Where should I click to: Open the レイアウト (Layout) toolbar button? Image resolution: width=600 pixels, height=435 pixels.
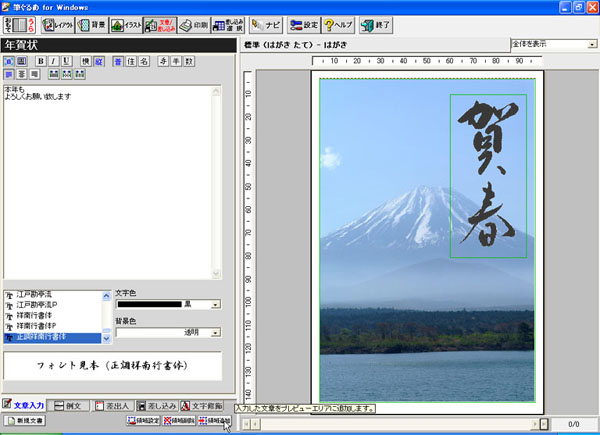pos(56,25)
